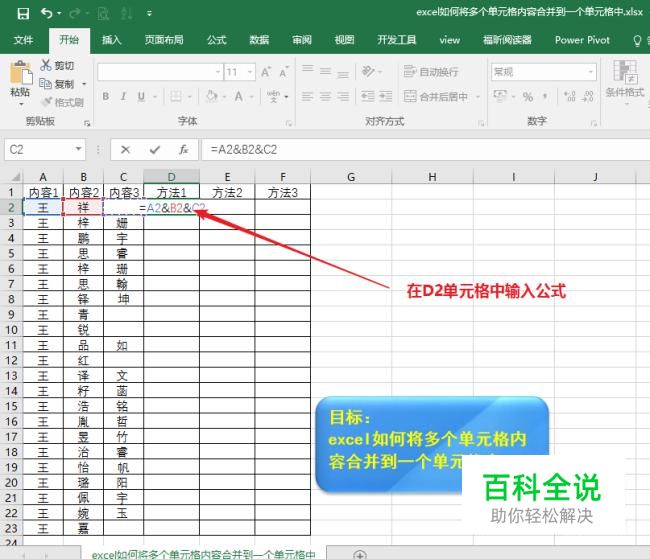Click the 方法2 header cell
Viewport: 650px width, 559px height.
pyautogui.click(x=227, y=192)
